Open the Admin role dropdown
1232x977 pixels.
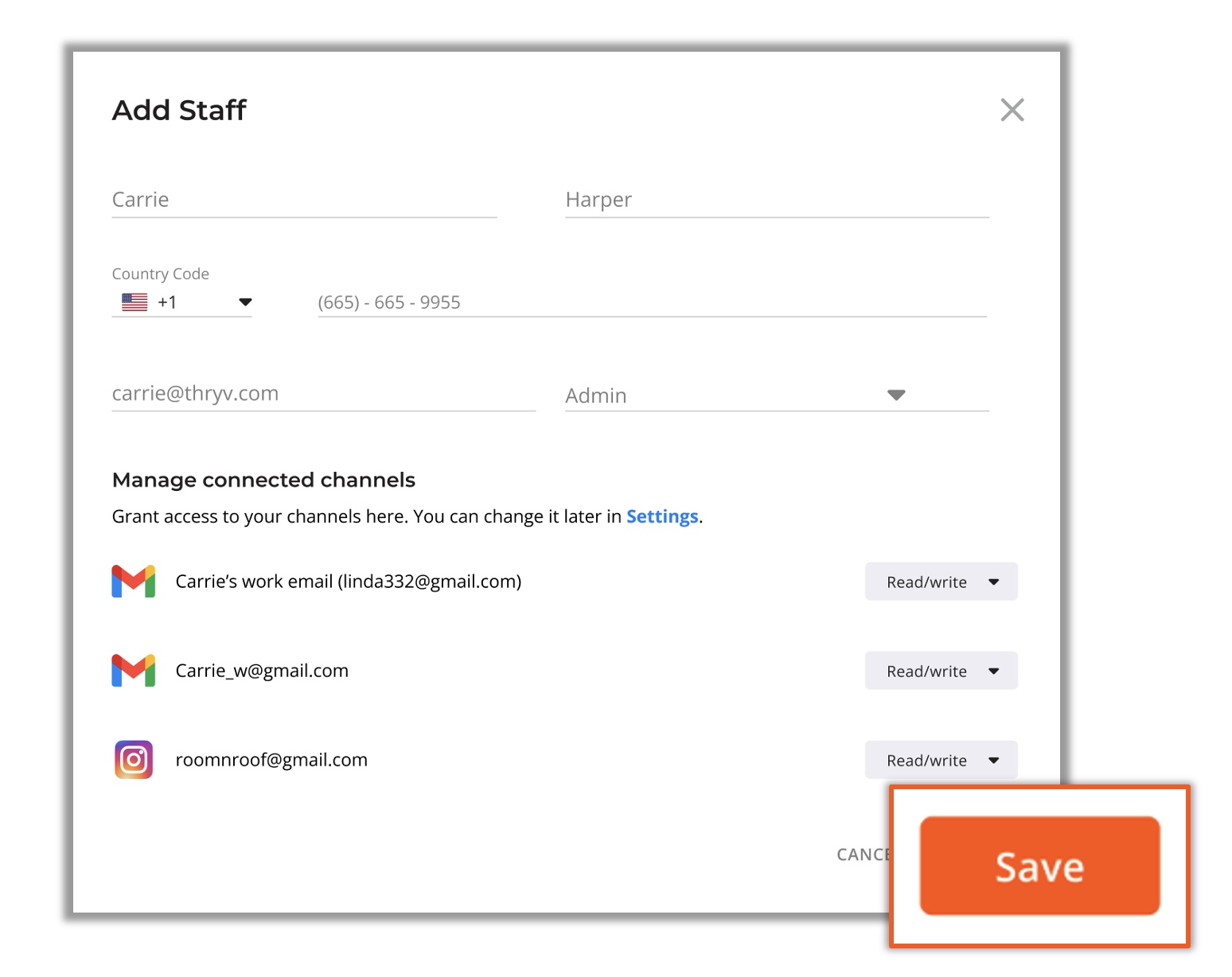tap(777, 395)
